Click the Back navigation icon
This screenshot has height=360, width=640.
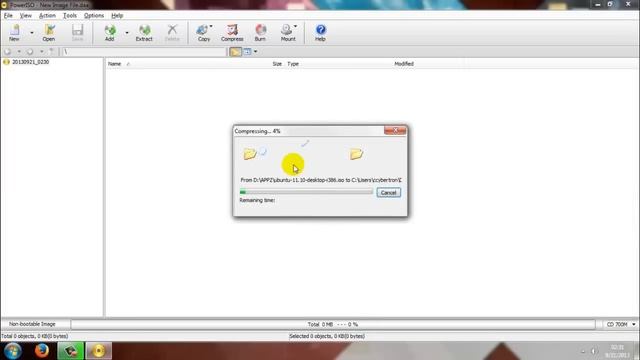pyautogui.click(x=8, y=52)
